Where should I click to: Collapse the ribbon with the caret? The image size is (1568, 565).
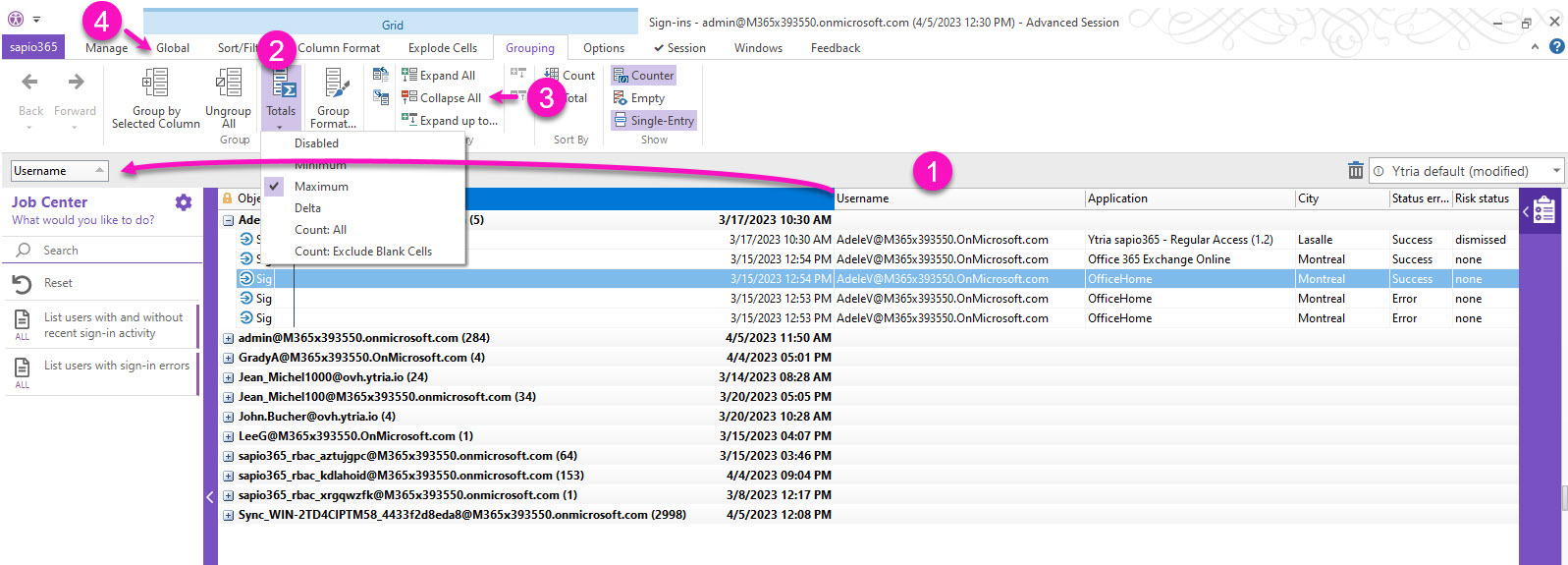pyautogui.click(x=1535, y=47)
